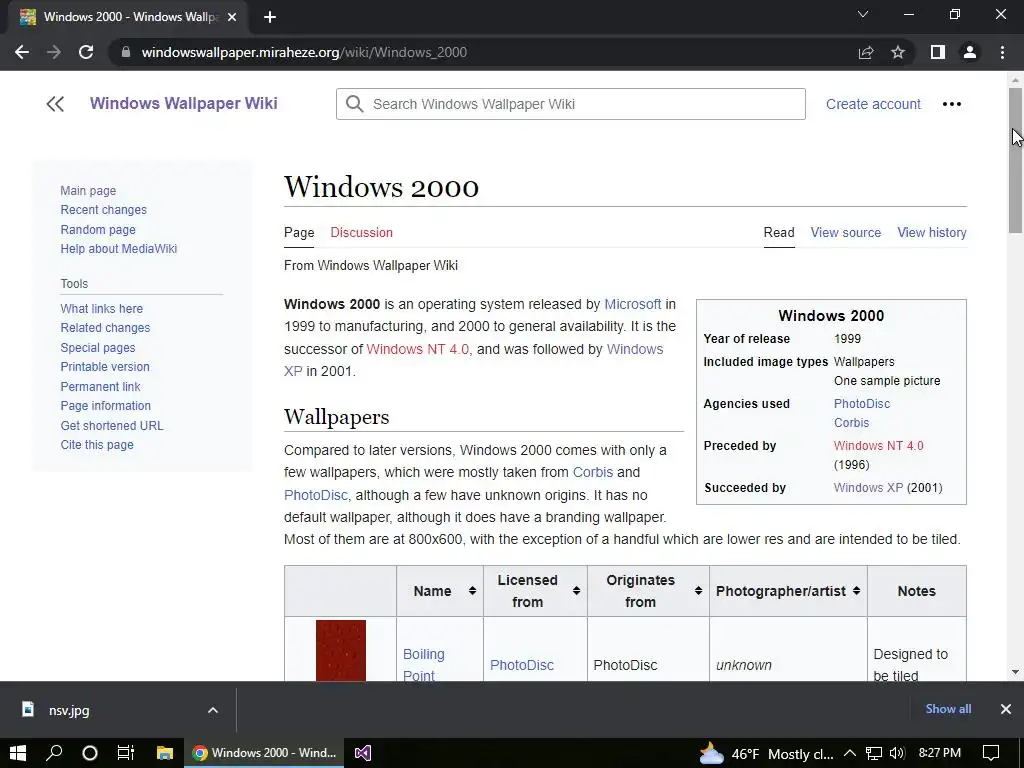The width and height of the screenshot is (1024, 768).
Task: Click the page vertical scrollbar thumb
Action: [x=1015, y=160]
